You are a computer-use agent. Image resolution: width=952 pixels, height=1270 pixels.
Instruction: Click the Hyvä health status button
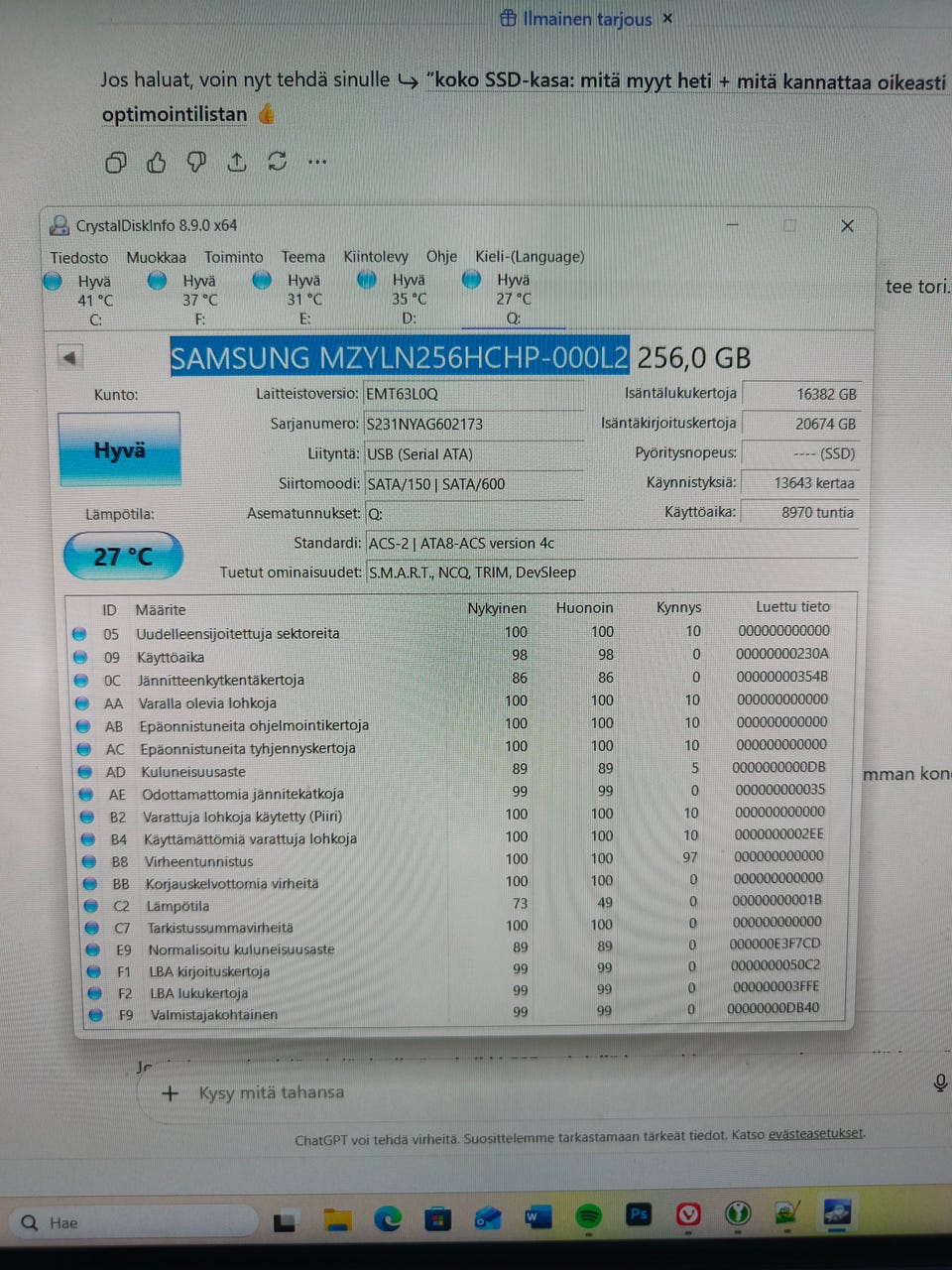[119, 449]
